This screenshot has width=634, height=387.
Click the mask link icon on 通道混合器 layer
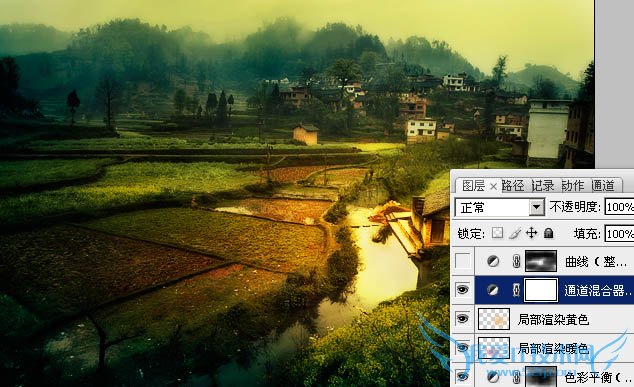[516, 290]
